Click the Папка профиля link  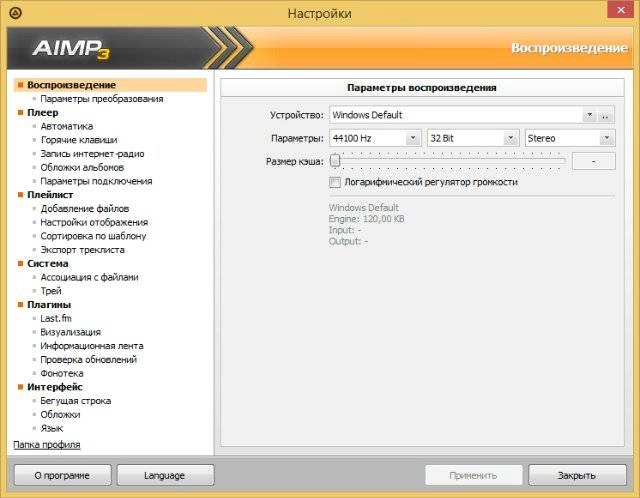click(47, 445)
